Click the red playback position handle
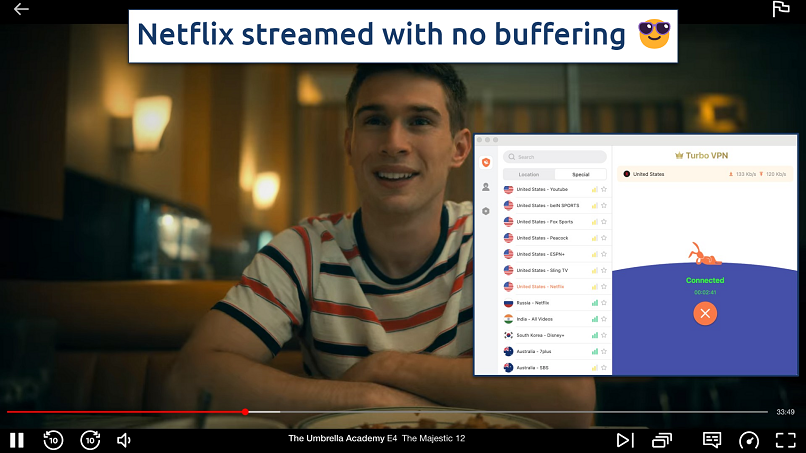 tap(245, 412)
